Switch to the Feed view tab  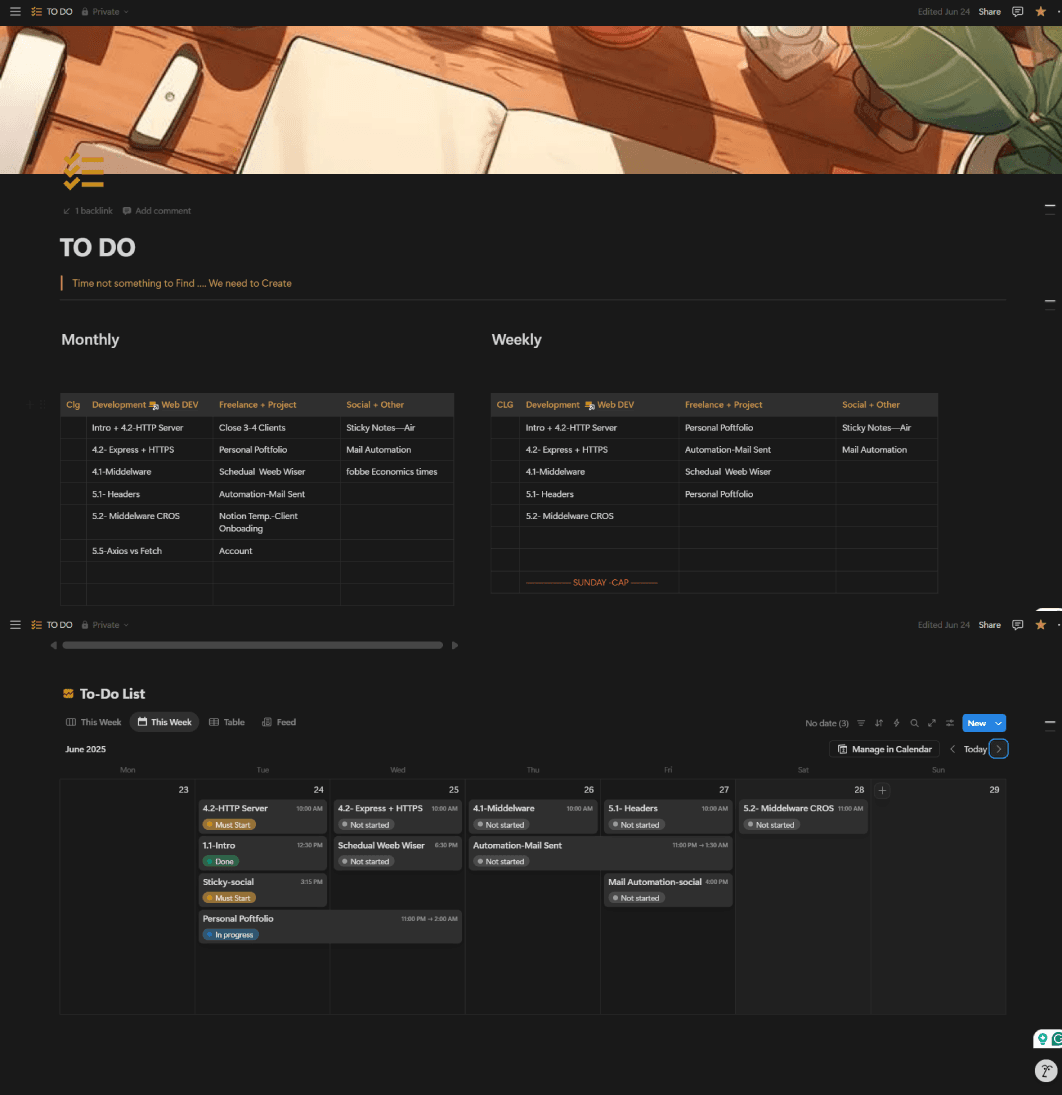pos(279,722)
